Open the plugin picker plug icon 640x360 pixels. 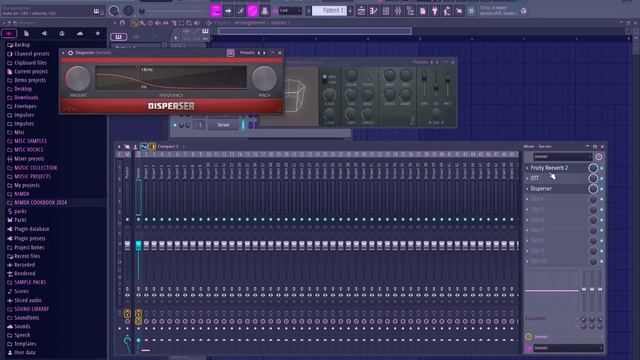click(435, 11)
